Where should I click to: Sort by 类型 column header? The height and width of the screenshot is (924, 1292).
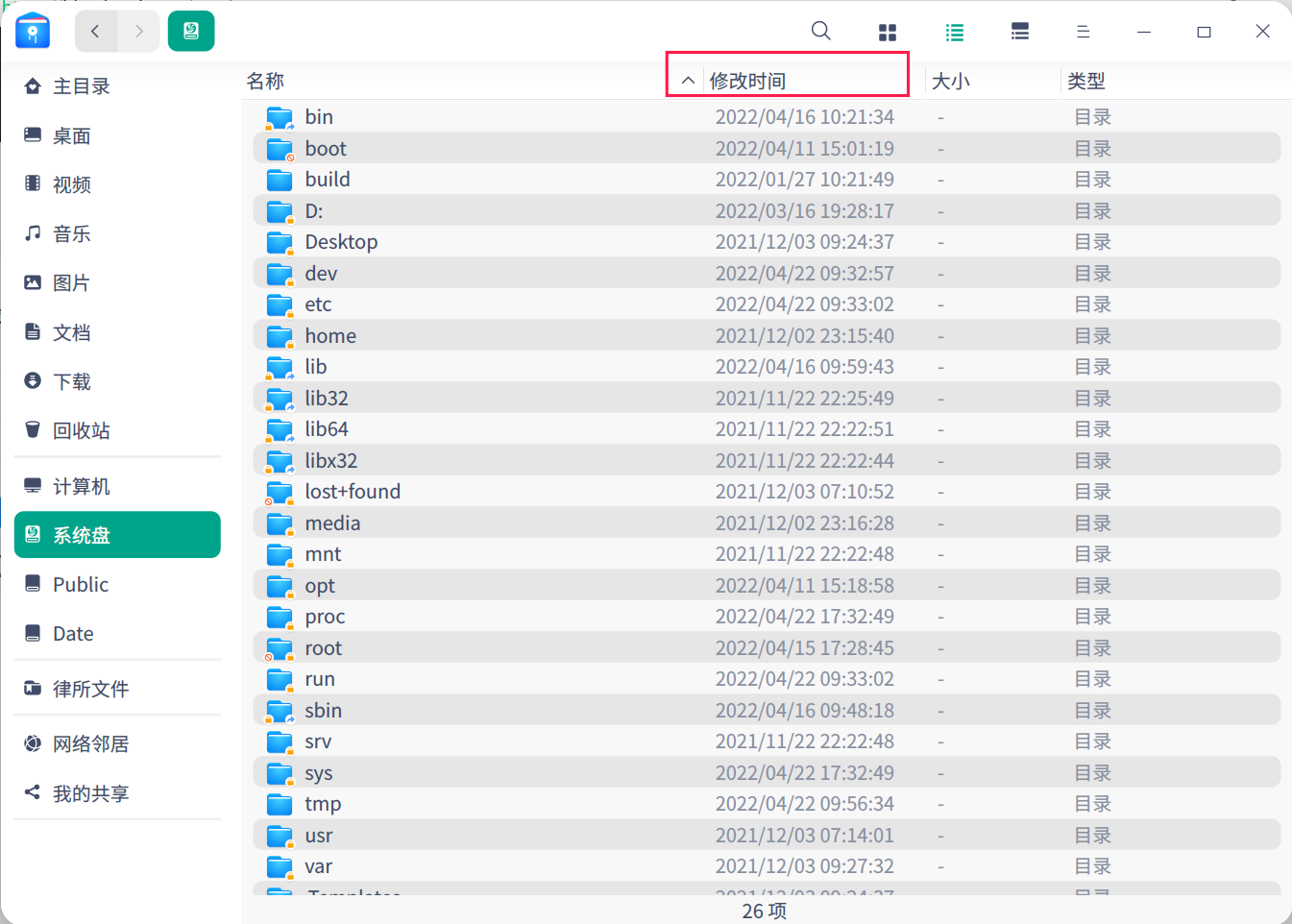pos(1086,81)
